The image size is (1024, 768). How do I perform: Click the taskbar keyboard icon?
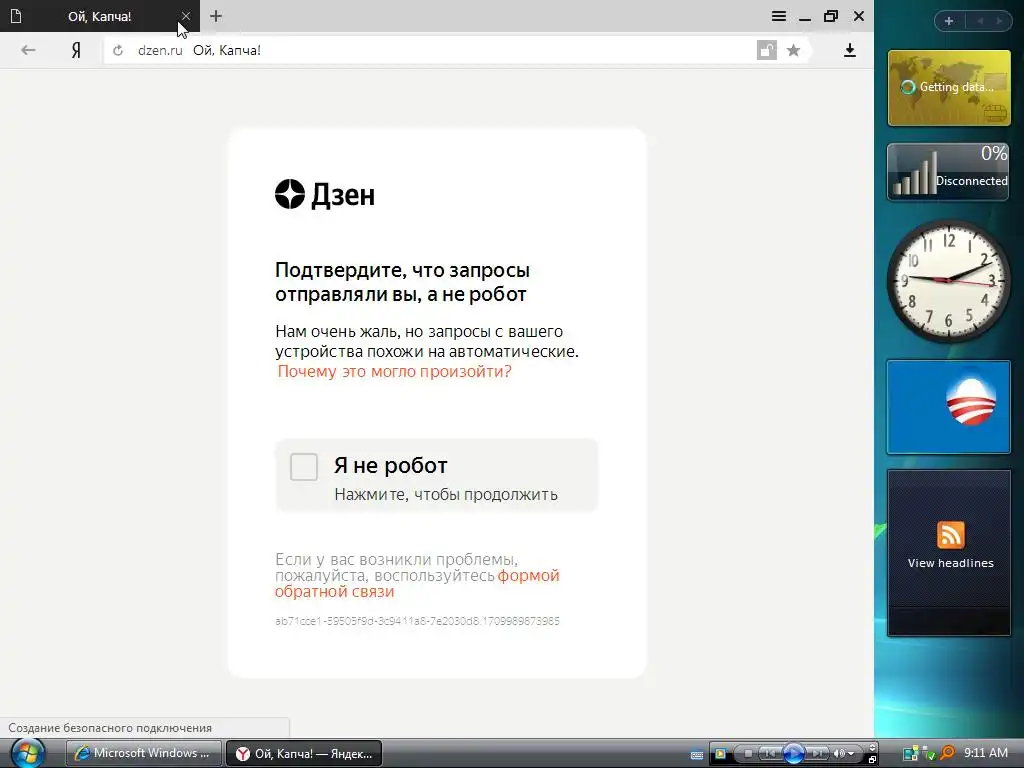pyautogui.click(x=697, y=756)
